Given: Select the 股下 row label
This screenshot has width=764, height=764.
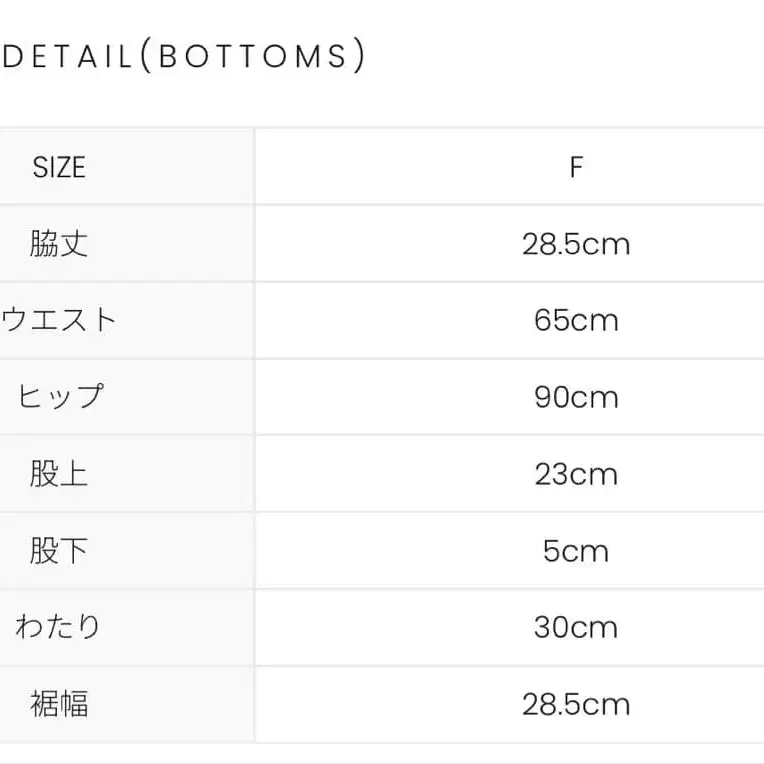Looking at the screenshot, I should (x=59, y=551).
